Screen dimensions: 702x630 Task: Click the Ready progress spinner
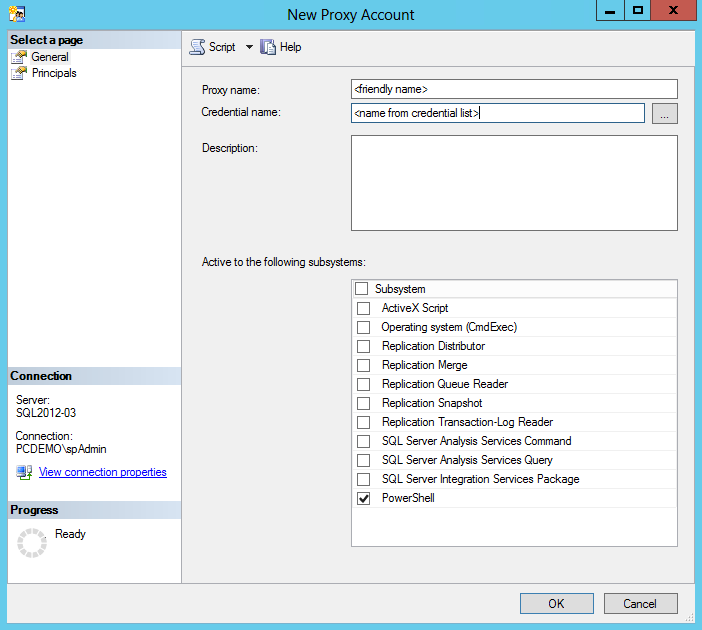(x=32, y=543)
